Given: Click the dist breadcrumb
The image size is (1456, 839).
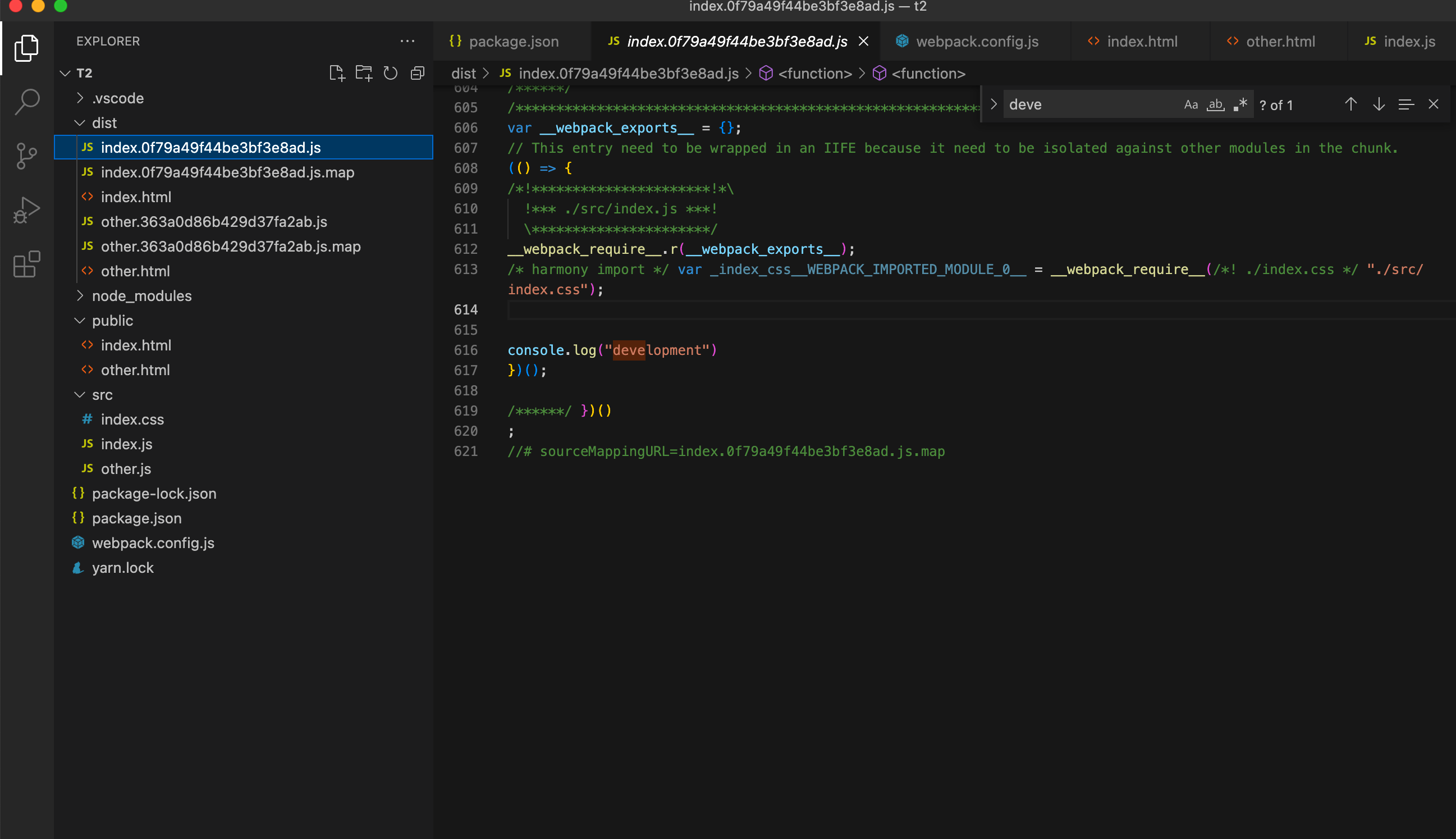Looking at the screenshot, I should (x=463, y=74).
